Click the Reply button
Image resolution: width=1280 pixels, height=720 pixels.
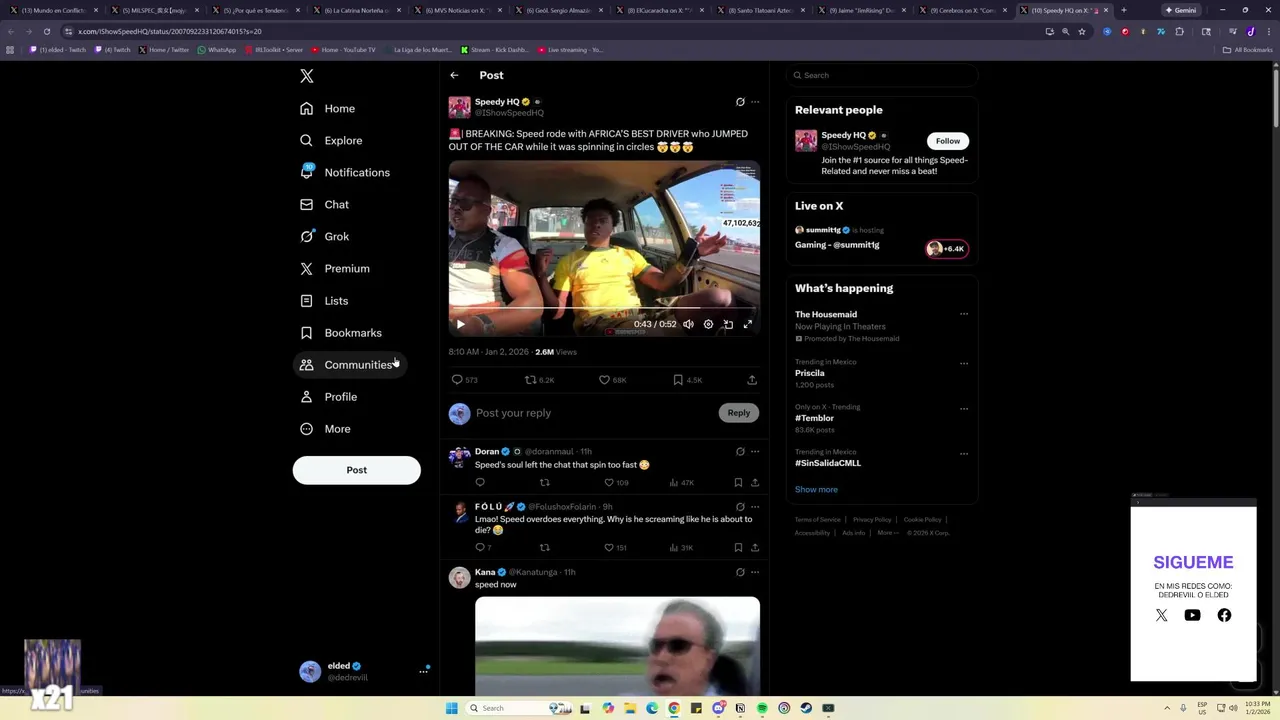(x=738, y=413)
